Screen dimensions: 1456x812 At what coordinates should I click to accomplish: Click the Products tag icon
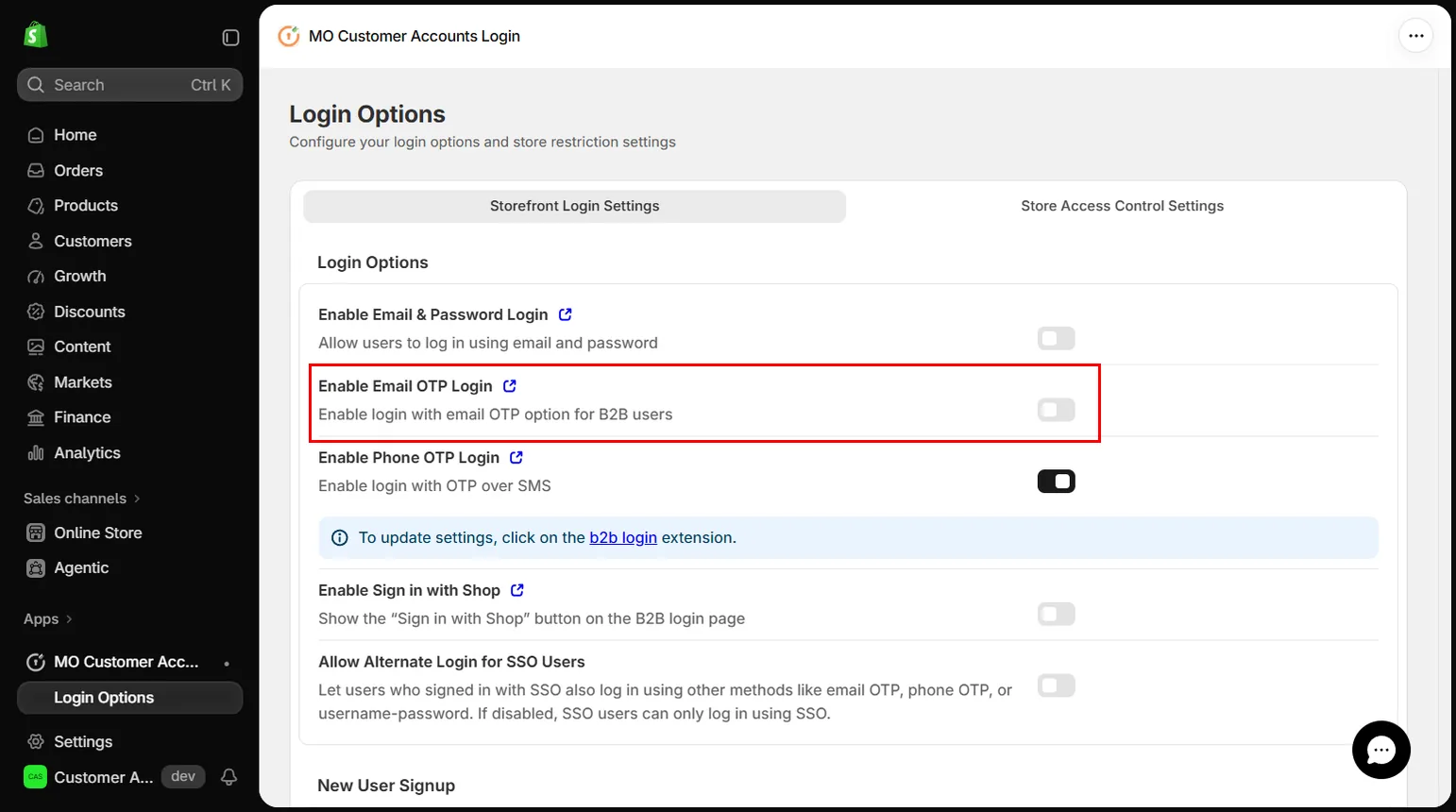(36, 206)
